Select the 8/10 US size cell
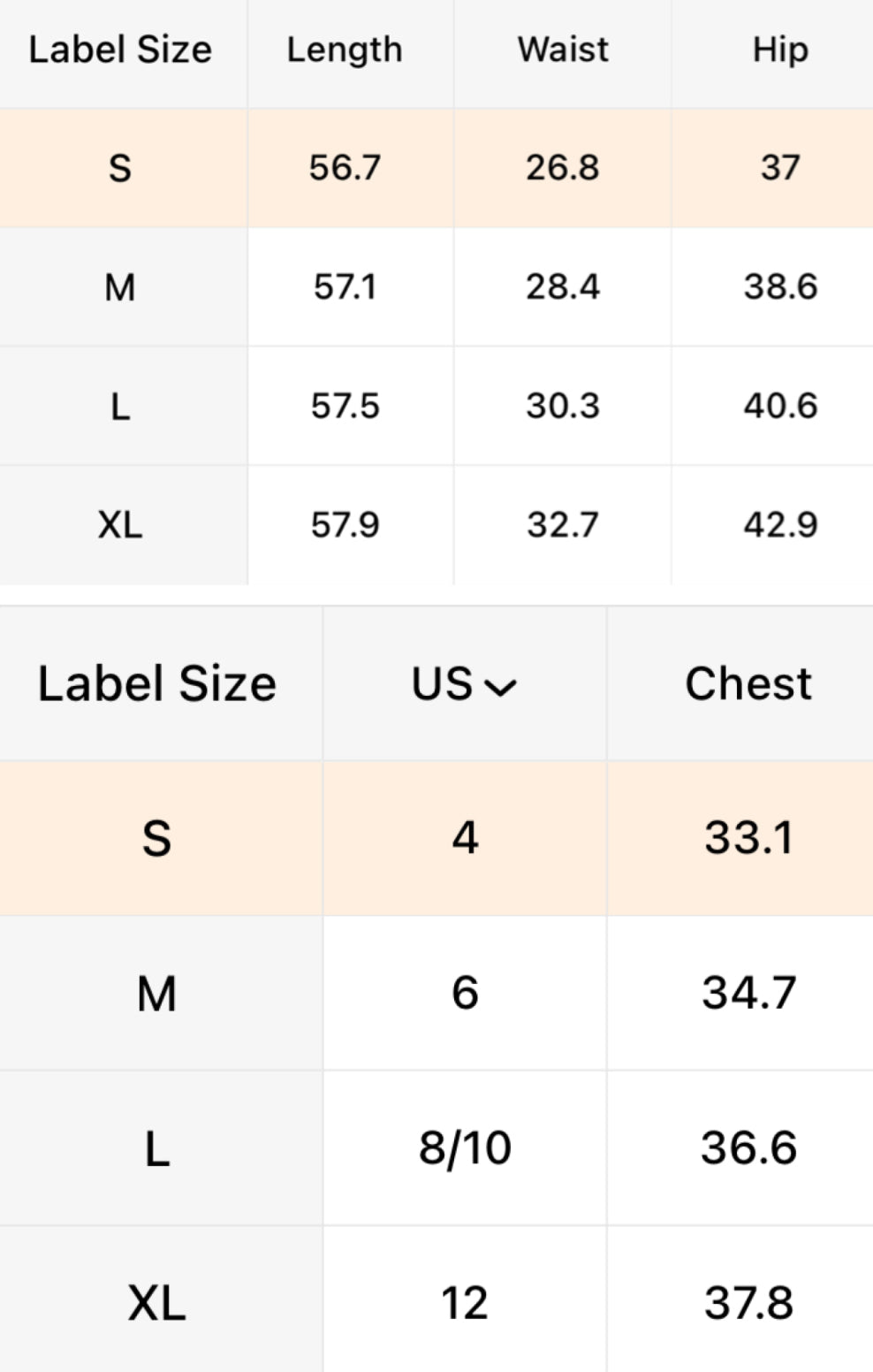The height and width of the screenshot is (1372, 873). [465, 1148]
